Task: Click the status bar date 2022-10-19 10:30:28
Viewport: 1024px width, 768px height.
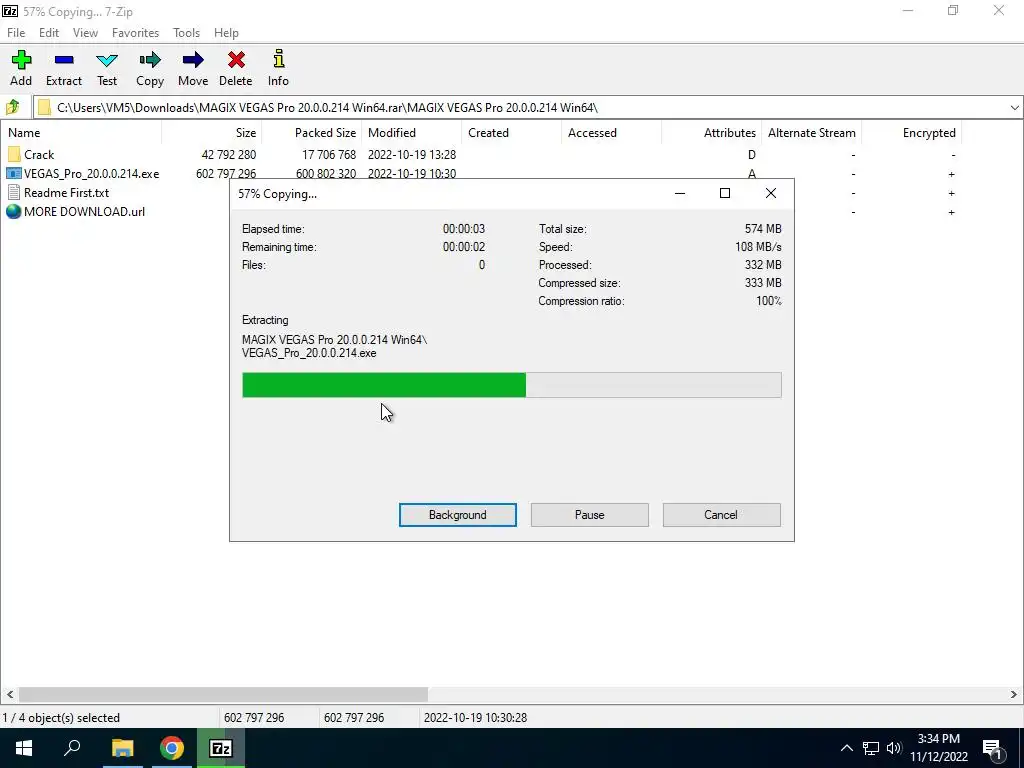Action: pyautogui.click(x=475, y=718)
